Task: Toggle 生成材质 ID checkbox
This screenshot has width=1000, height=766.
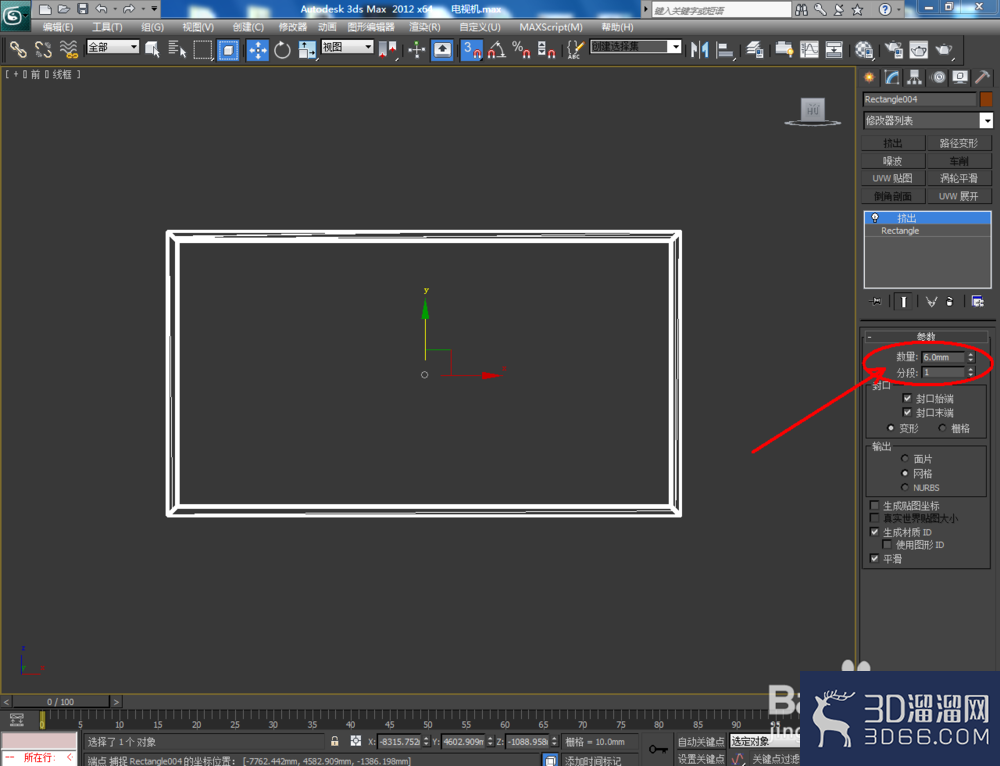Action: pyautogui.click(x=874, y=532)
